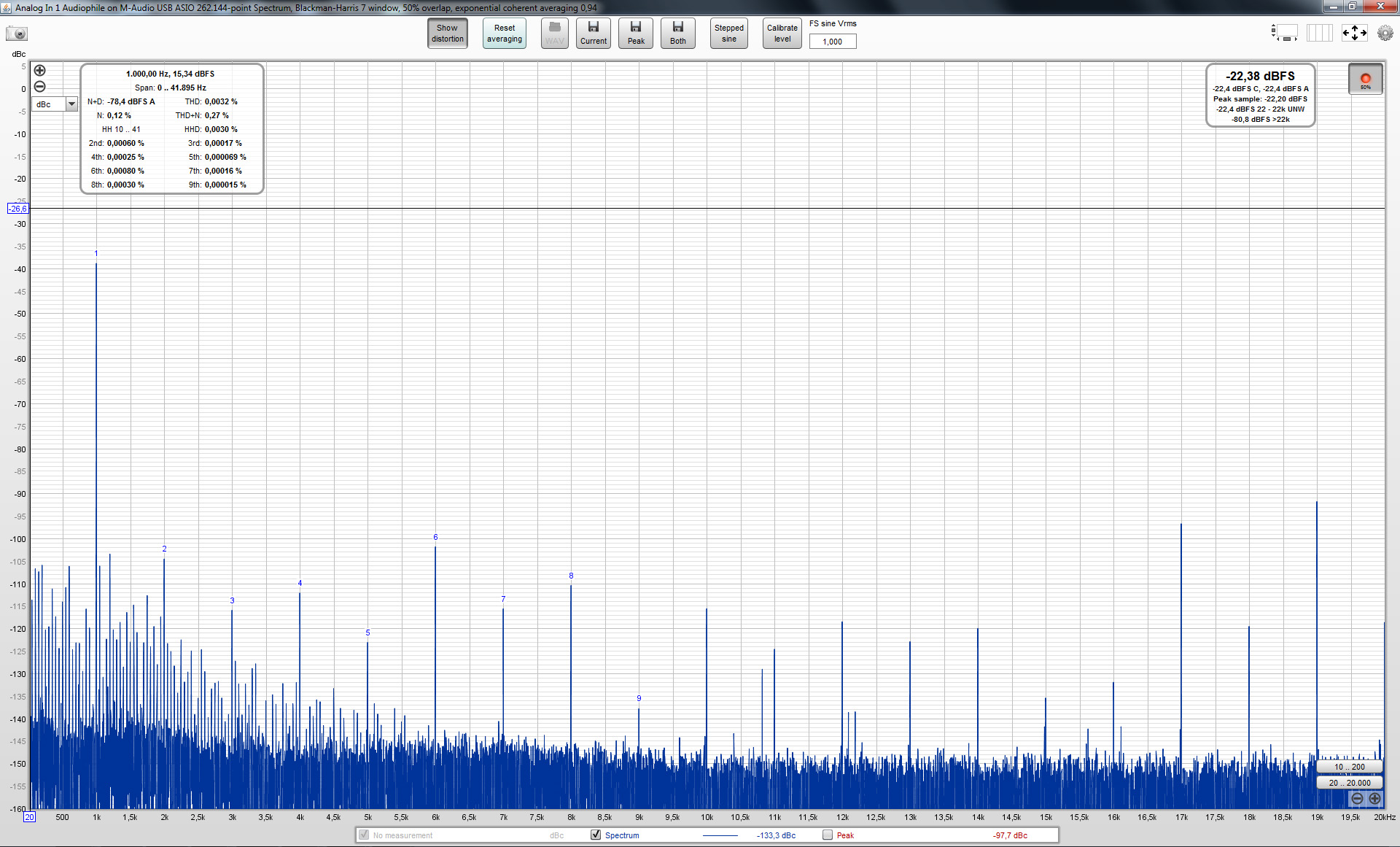Click the 1.000,00 Hz fundamental readout
Viewport: 1400px width, 847px height.
click(x=170, y=74)
